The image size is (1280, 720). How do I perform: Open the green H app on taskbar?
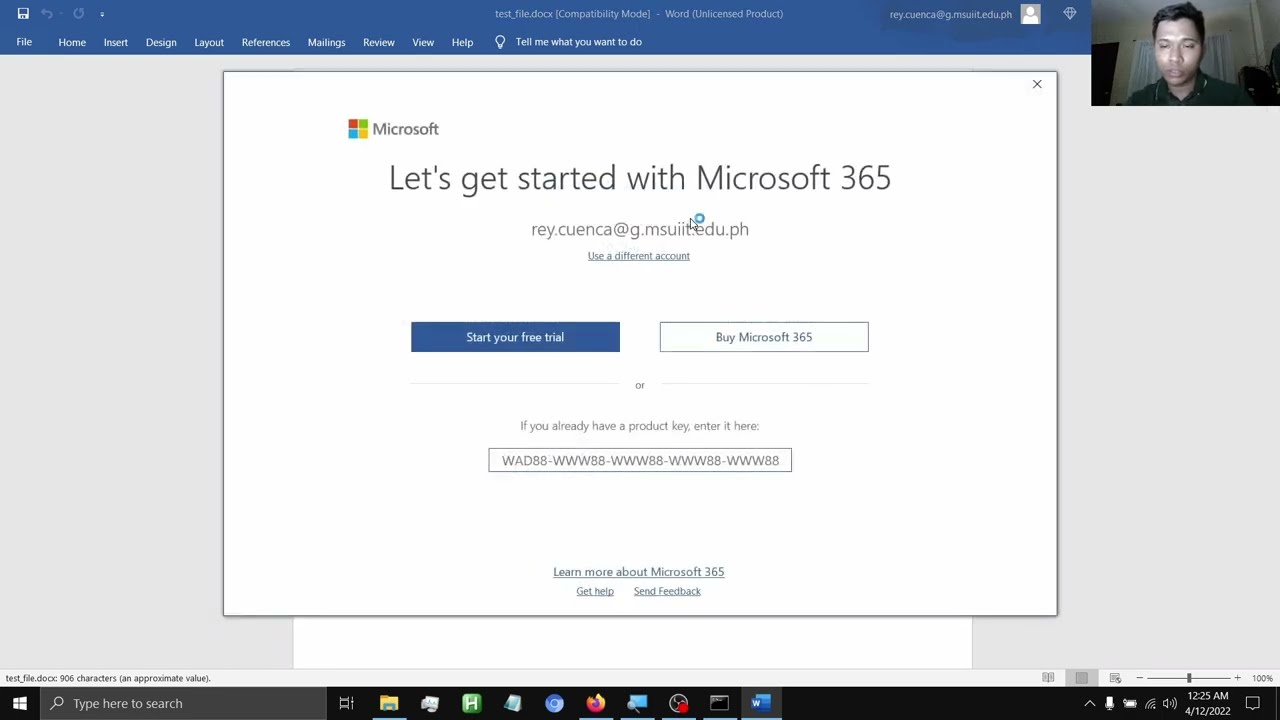471,703
